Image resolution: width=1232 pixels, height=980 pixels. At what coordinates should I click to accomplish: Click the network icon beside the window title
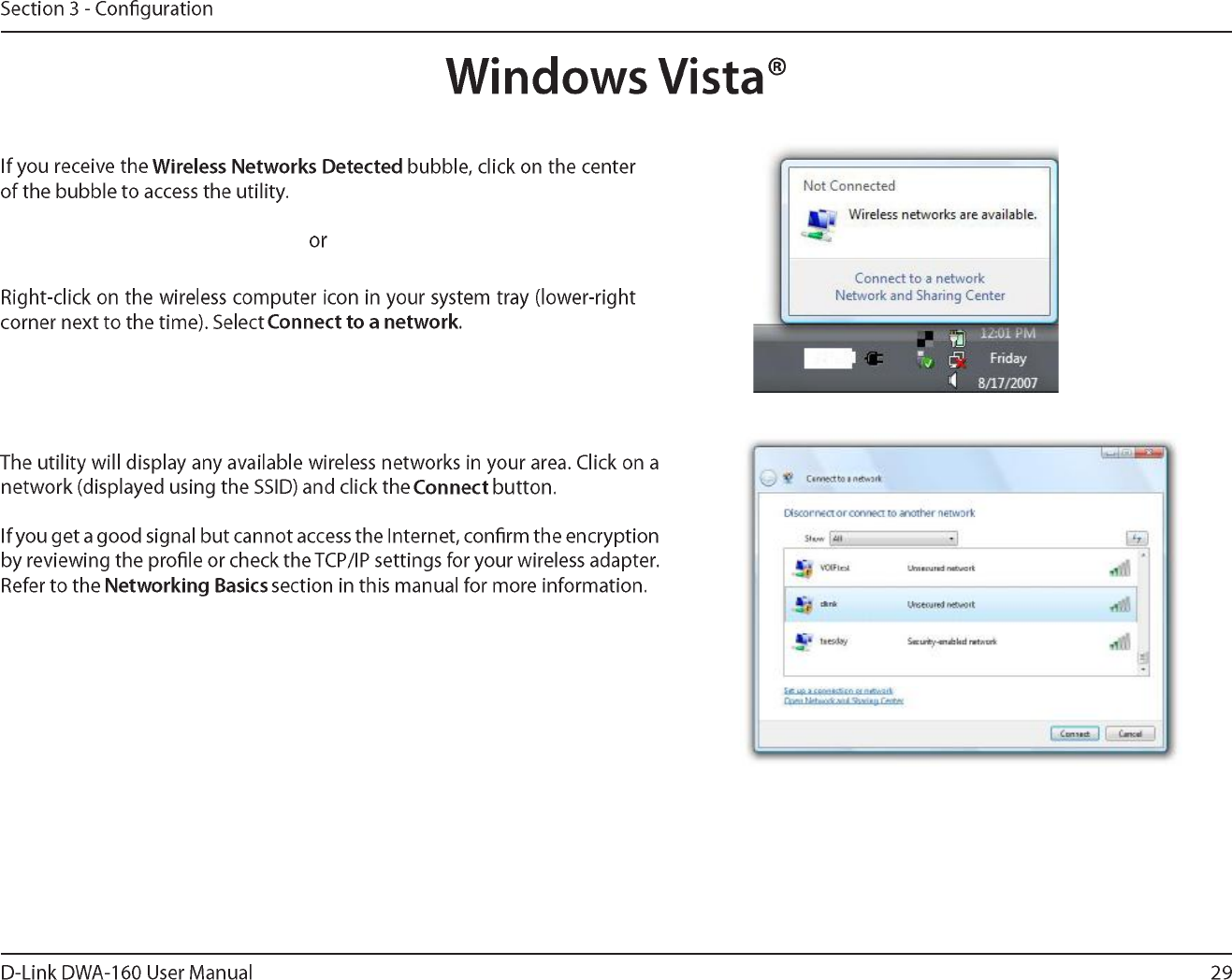click(x=789, y=478)
